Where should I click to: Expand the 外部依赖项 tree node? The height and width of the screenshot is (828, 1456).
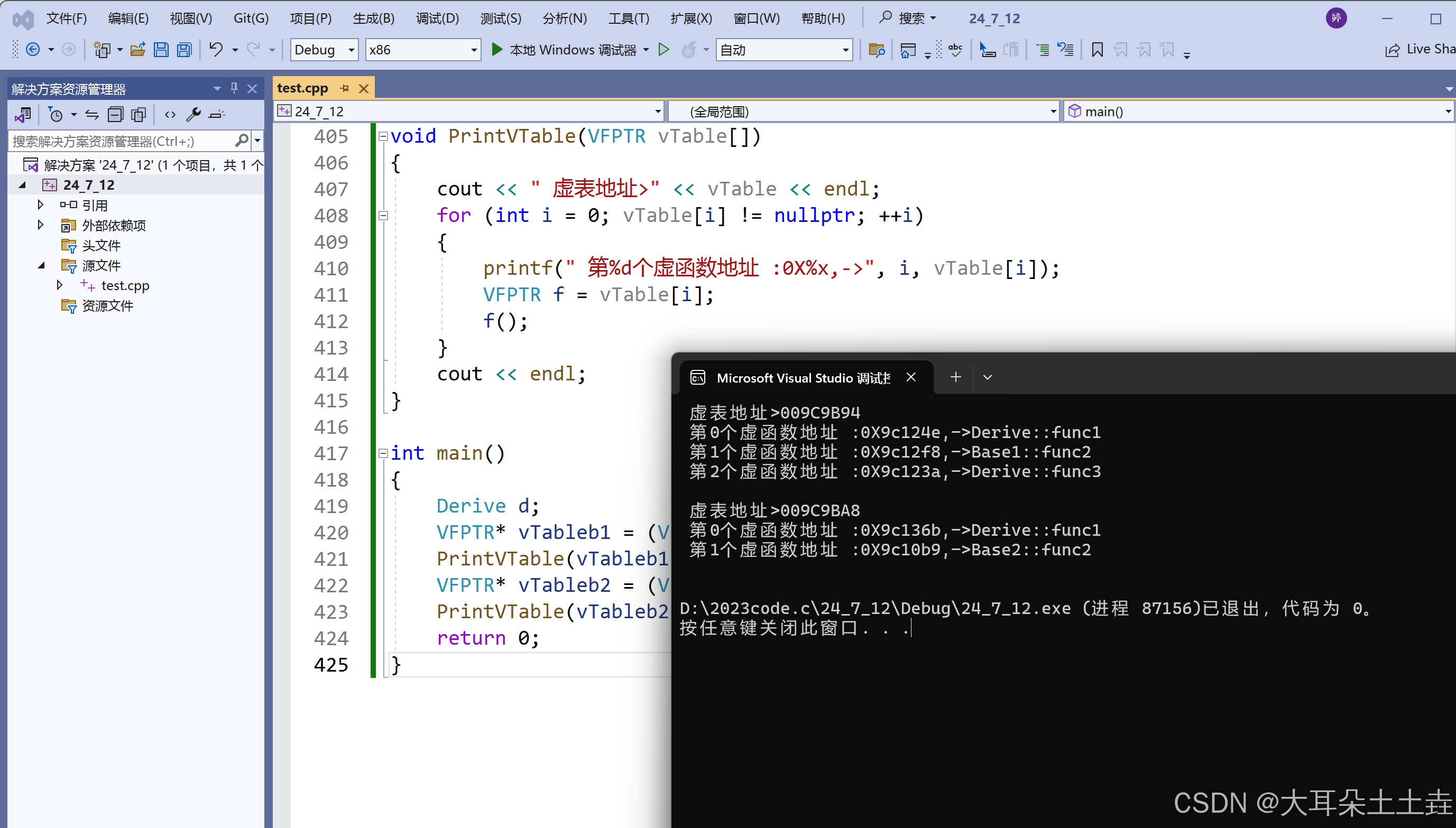(40, 225)
